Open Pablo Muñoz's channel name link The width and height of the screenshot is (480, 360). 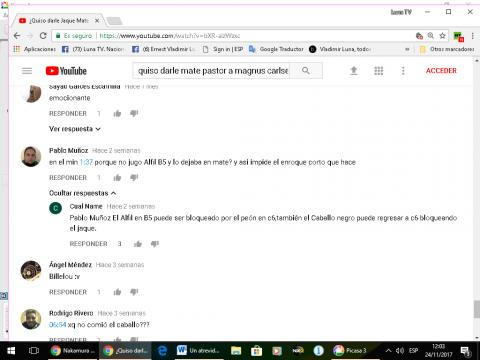[68, 151]
